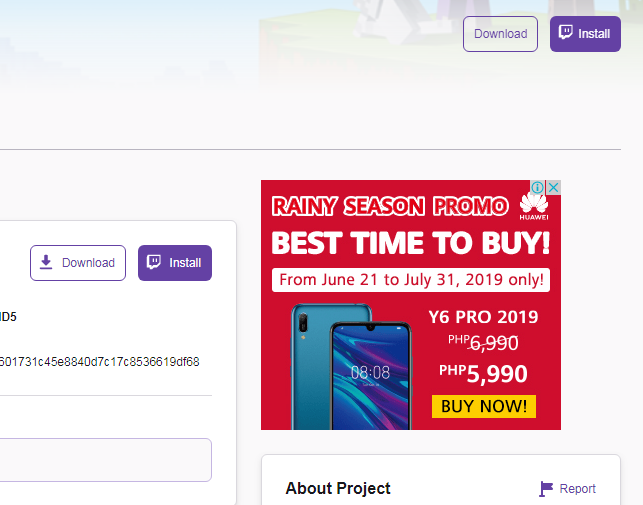The width and height of the screenshot is (643, 505).
Task: Click the RAINY SEASON PROMO headline
Action: [390, 207]
